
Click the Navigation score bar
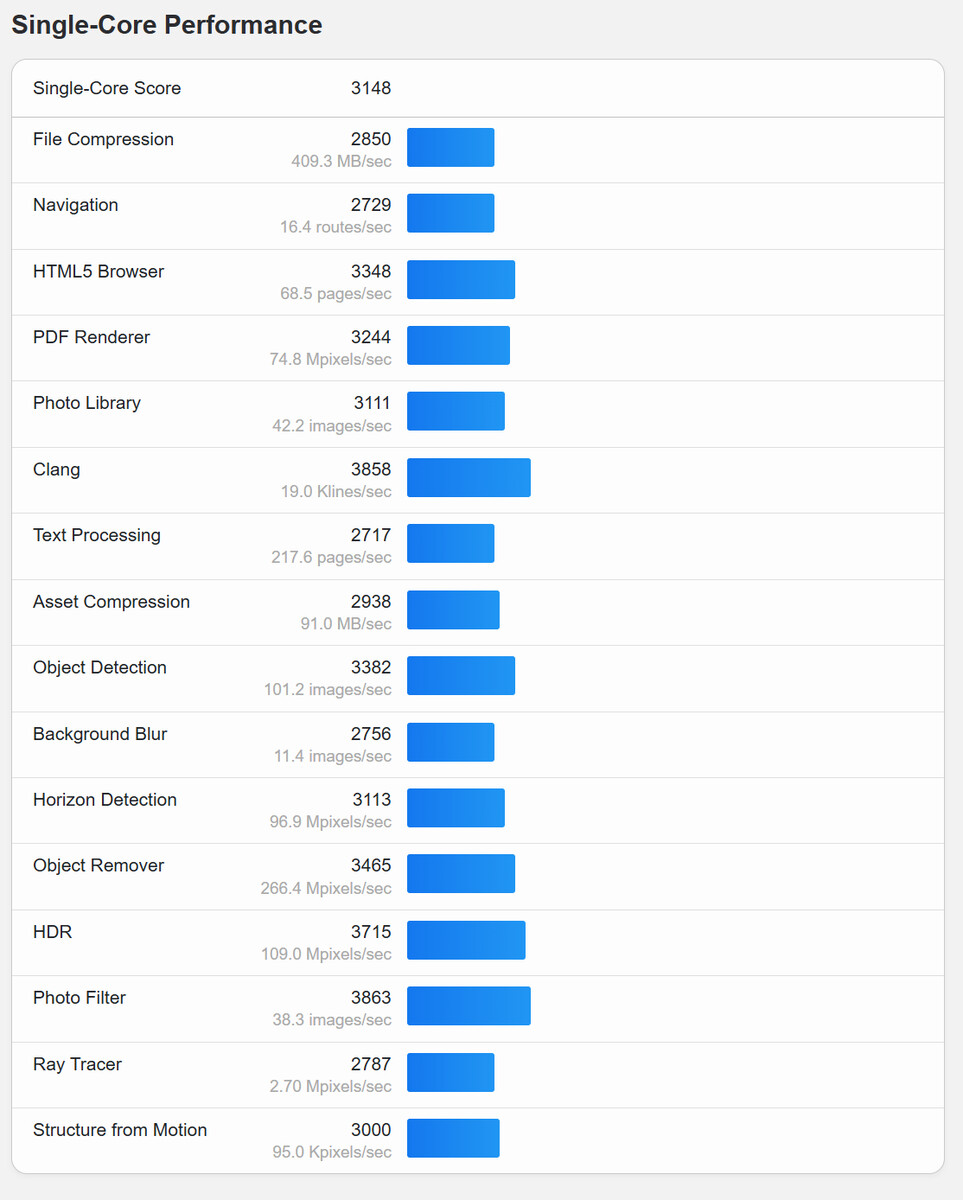pos(450,213)
